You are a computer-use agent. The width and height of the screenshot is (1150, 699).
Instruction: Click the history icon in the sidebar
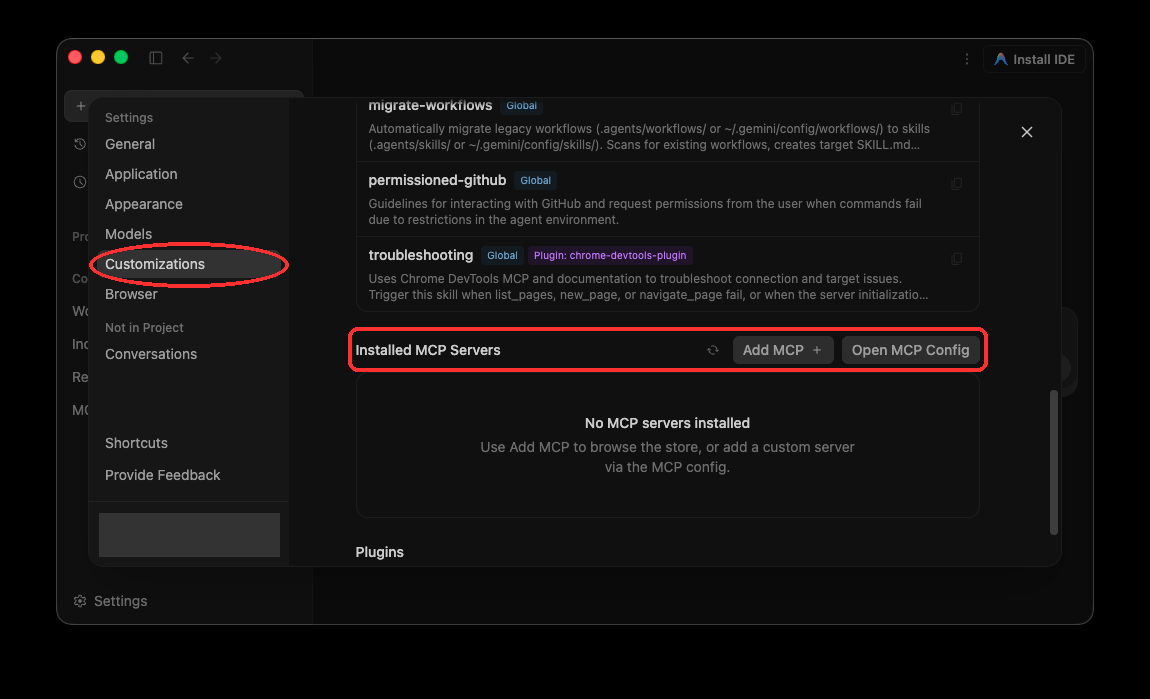pyautogui.click(x=80, y=144)
